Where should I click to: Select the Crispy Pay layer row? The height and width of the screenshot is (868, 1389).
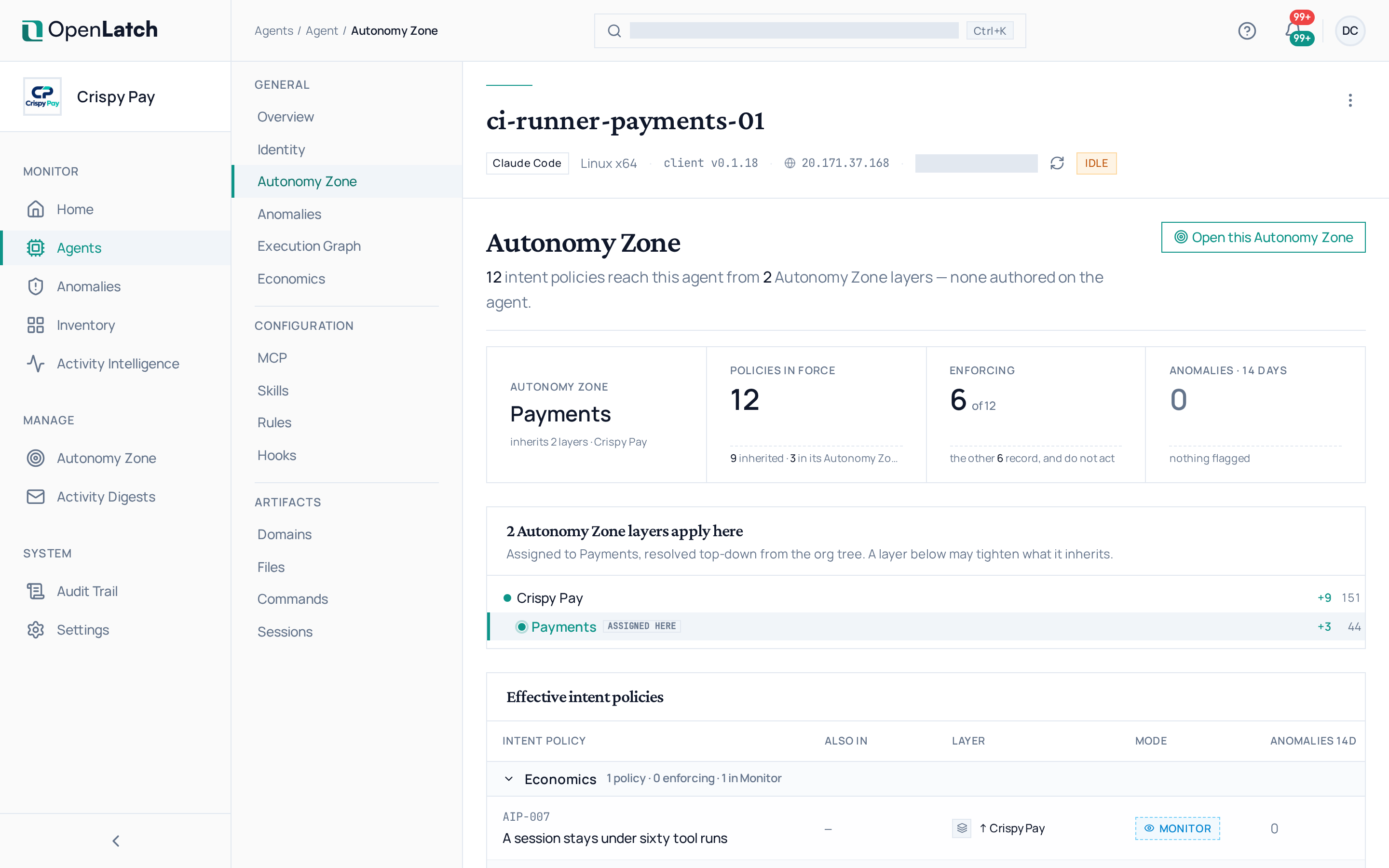click(x=925, y=597)
